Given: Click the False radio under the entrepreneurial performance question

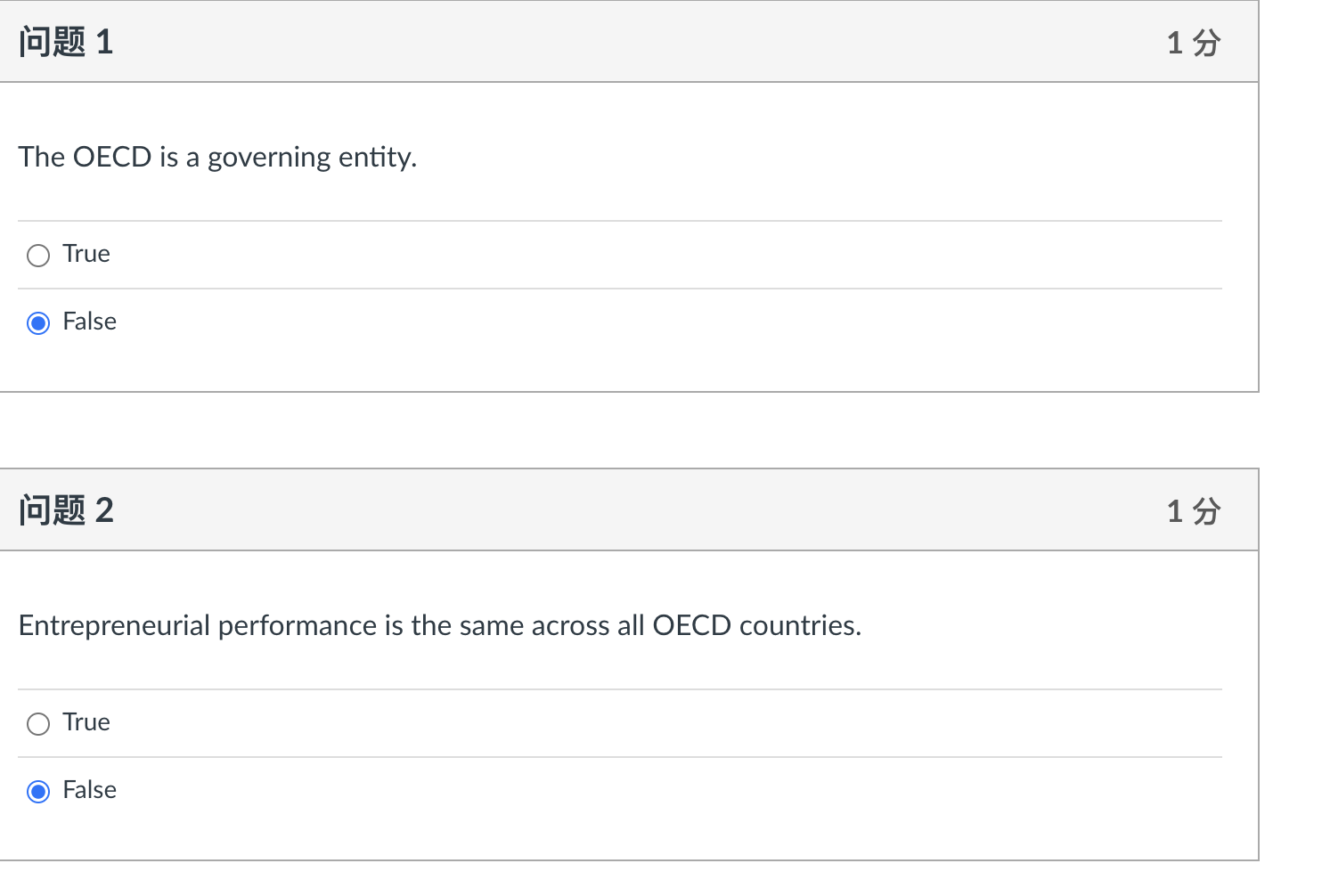Looking at the screenshot, I should (38, 791).
